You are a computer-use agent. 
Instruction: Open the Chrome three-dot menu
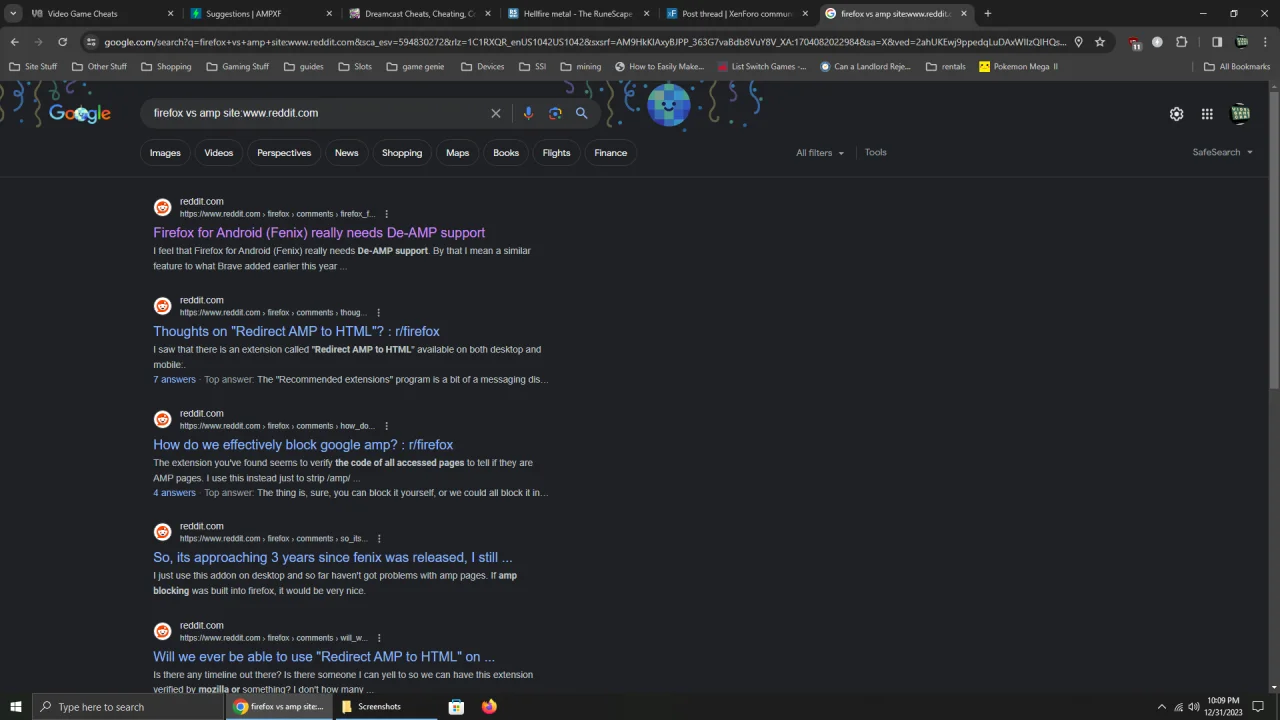pos(1265,42)
